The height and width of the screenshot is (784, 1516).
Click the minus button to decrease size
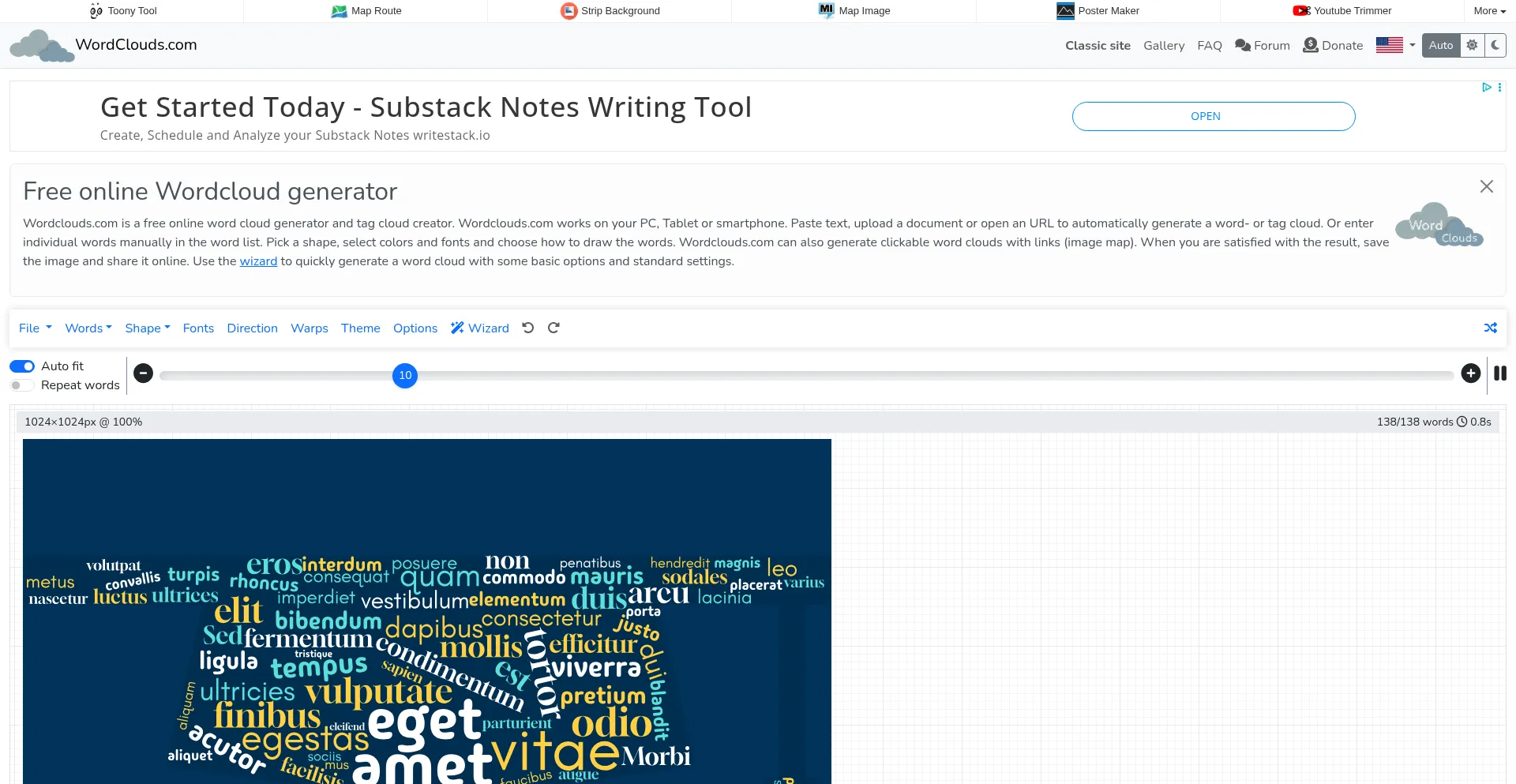(x=143, y=373)
